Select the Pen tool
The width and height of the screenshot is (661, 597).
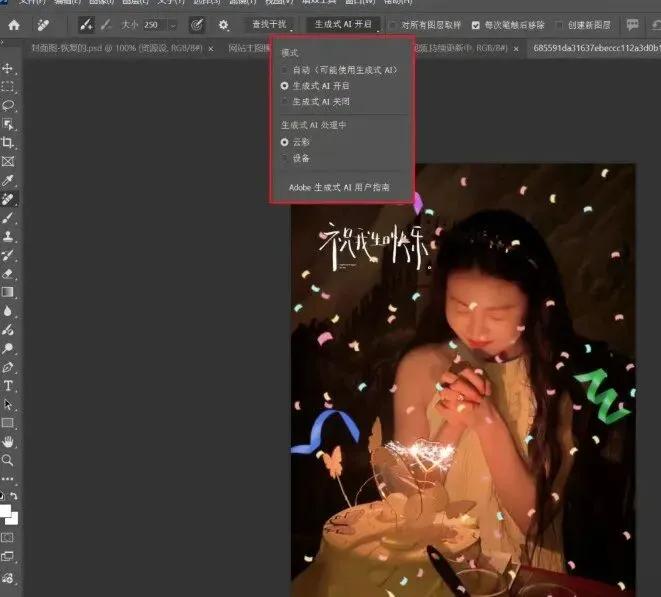[x=8, y=367]
